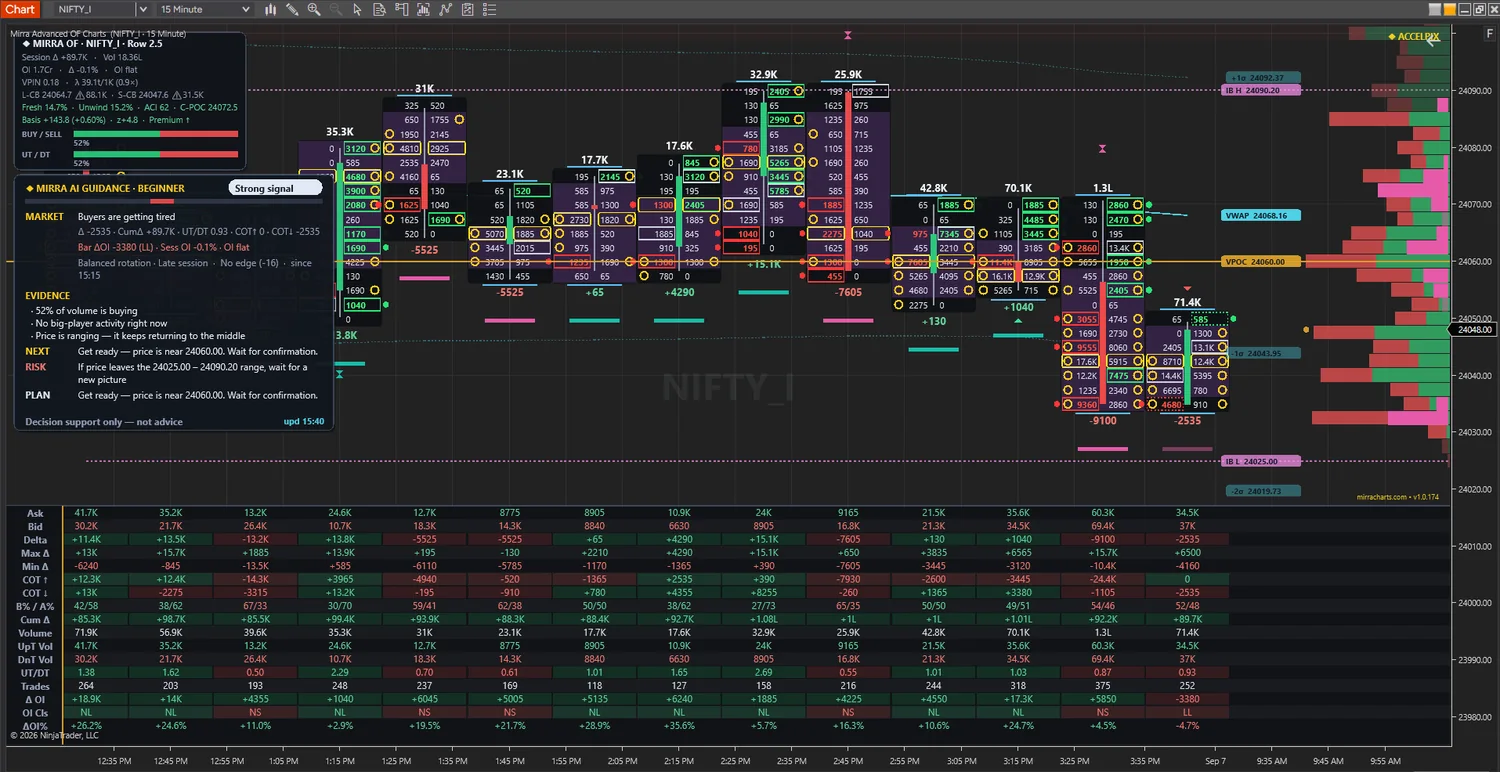The image size is (1500, 772).
Task: Click the IB H 24090.20 label
Action: coord(1262,90)
